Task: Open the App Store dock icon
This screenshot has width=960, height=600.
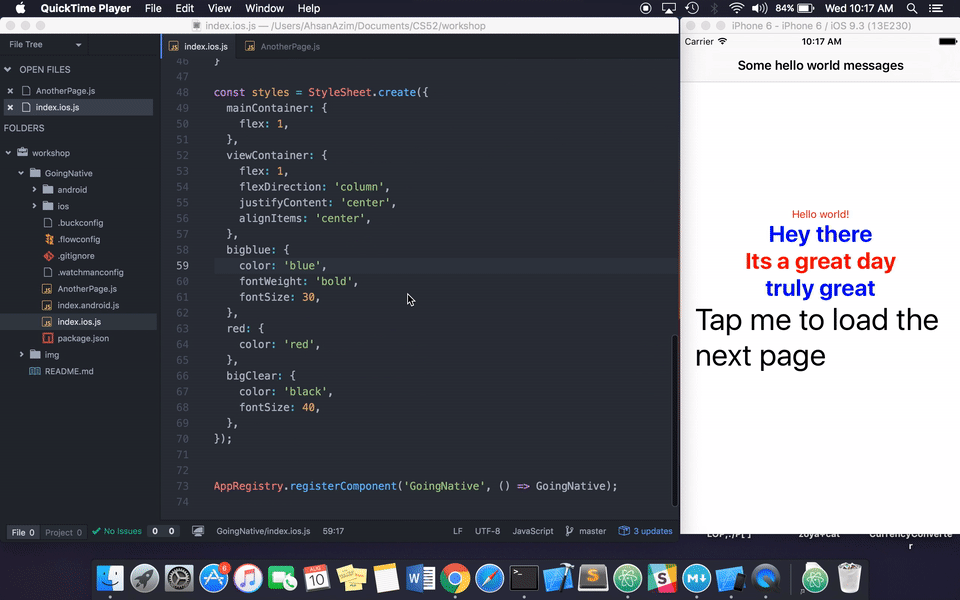Action: [x=214, y=577]
